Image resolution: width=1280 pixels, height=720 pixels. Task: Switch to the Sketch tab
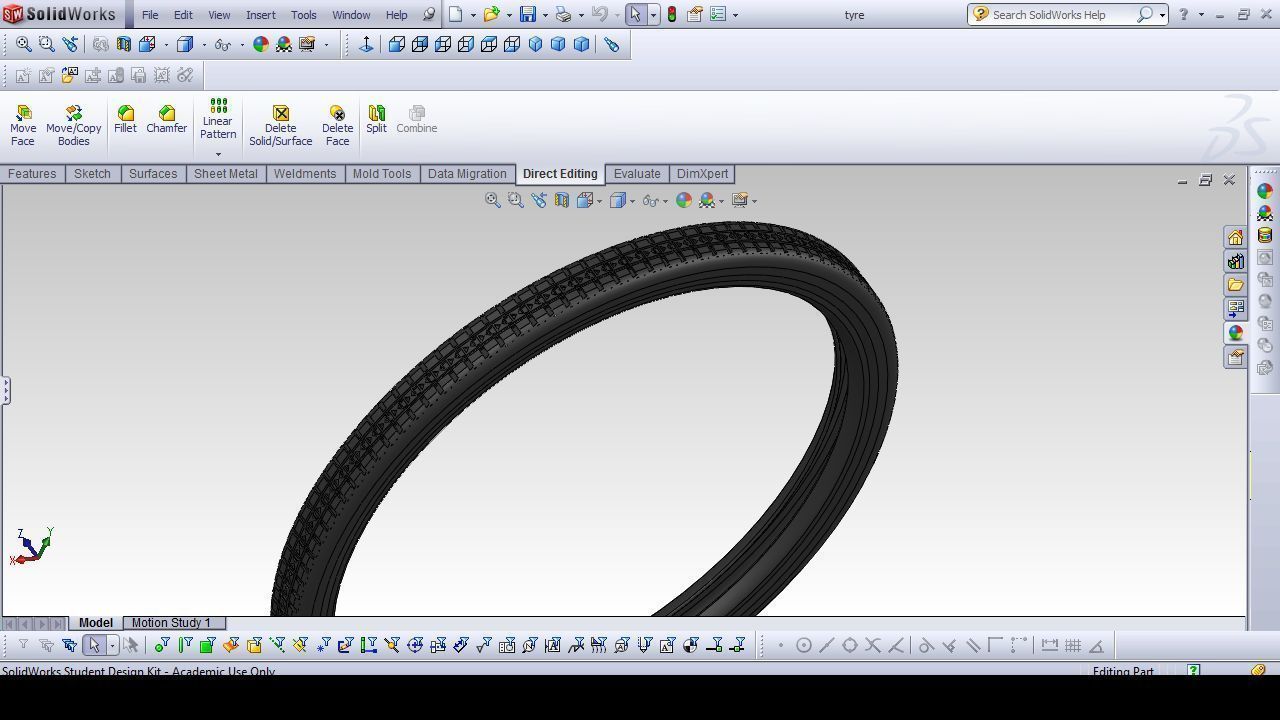92,174
